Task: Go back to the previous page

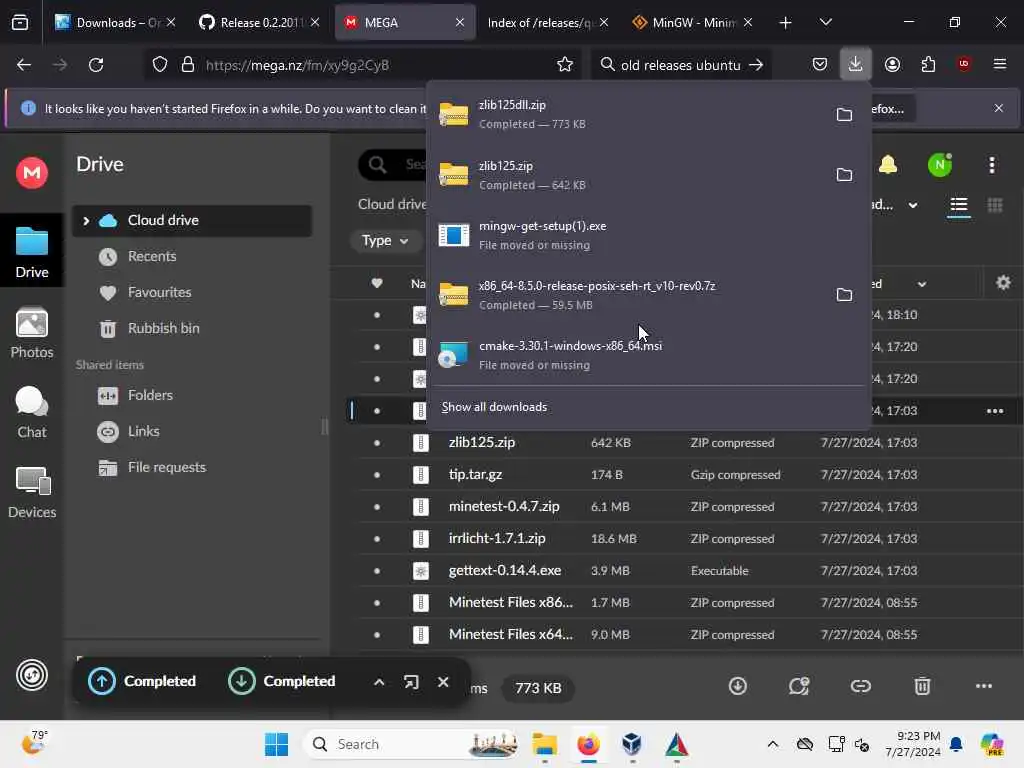Action: point(24,65)
